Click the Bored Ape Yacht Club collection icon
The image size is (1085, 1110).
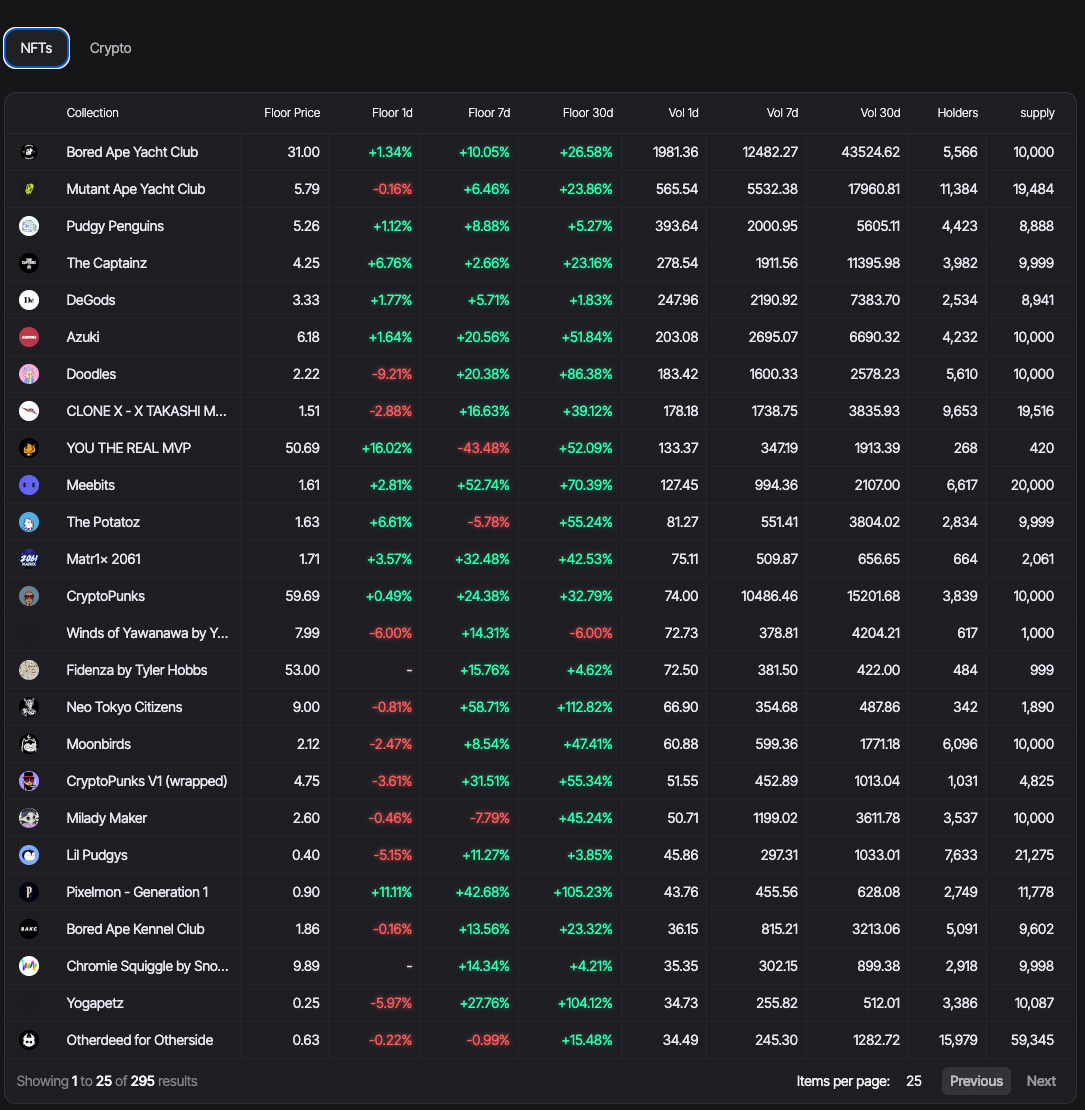tap(29, 152)
